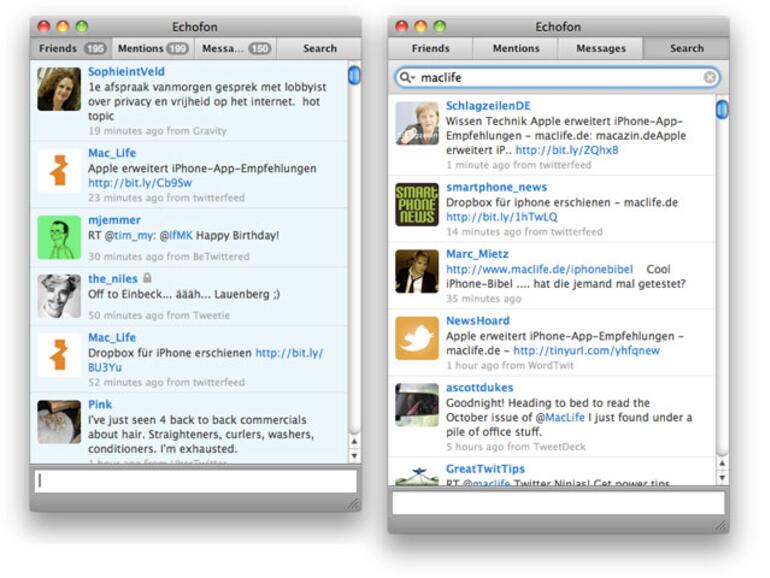Open Mac_Life username above iPhone-App tweet
The width and height of the screenshot is (770, 578).
coord(112,153)
